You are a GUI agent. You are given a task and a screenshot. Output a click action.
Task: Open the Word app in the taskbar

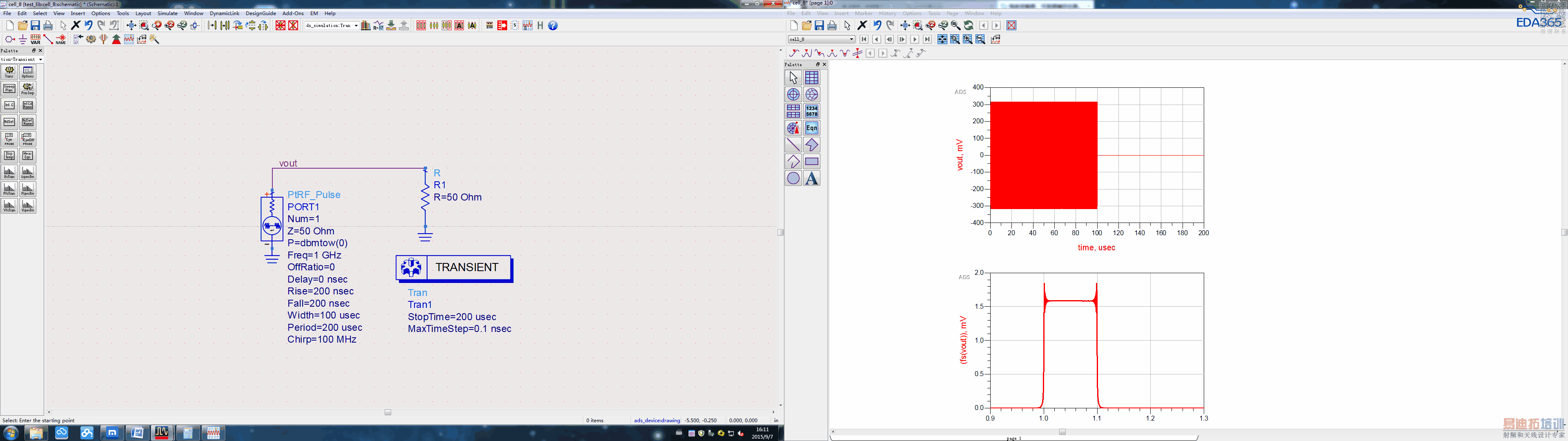137,433
